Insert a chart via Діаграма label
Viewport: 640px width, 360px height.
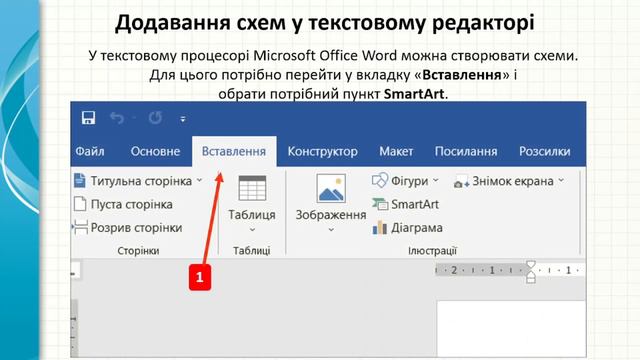417,228
